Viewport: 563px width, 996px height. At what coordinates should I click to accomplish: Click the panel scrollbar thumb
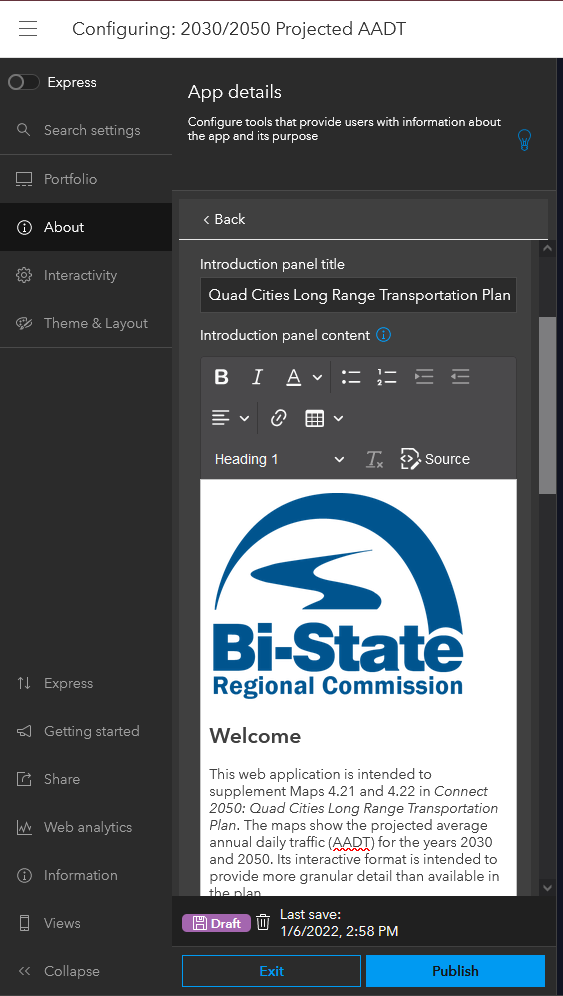(x=547, y=405)
